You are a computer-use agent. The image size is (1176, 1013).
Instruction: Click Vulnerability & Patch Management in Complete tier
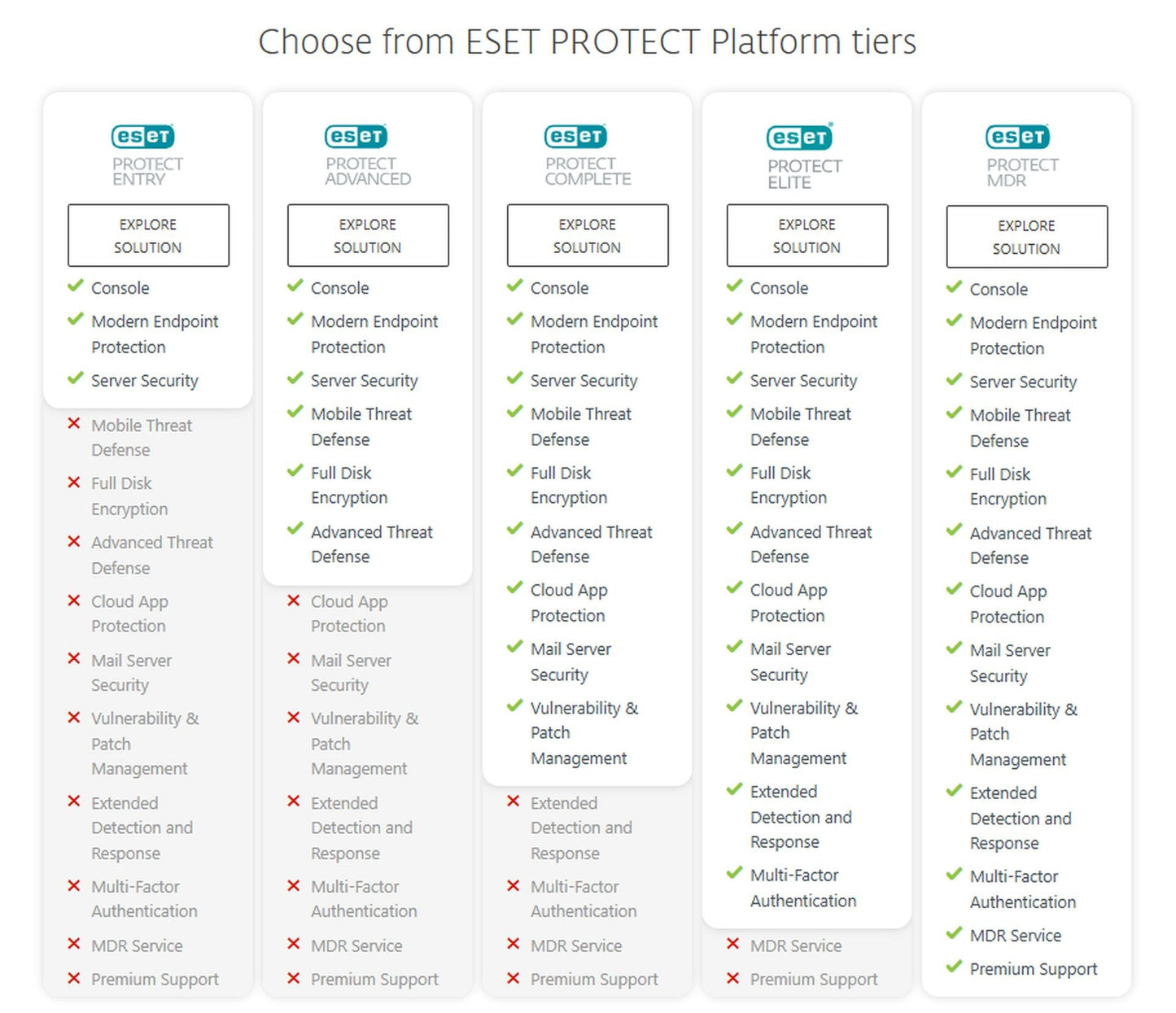(583, 733)
